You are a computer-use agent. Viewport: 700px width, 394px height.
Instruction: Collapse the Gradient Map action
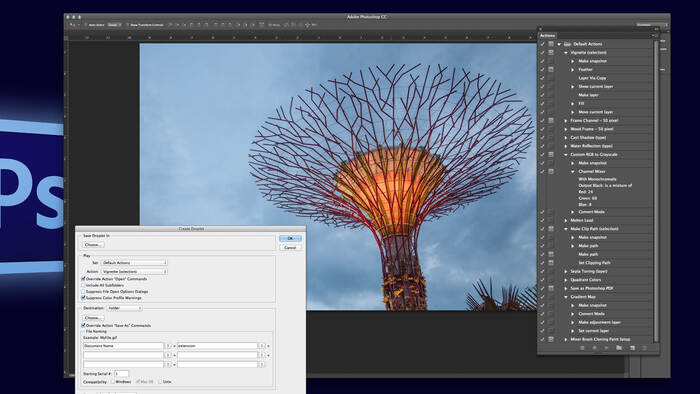tap(566, 297)
